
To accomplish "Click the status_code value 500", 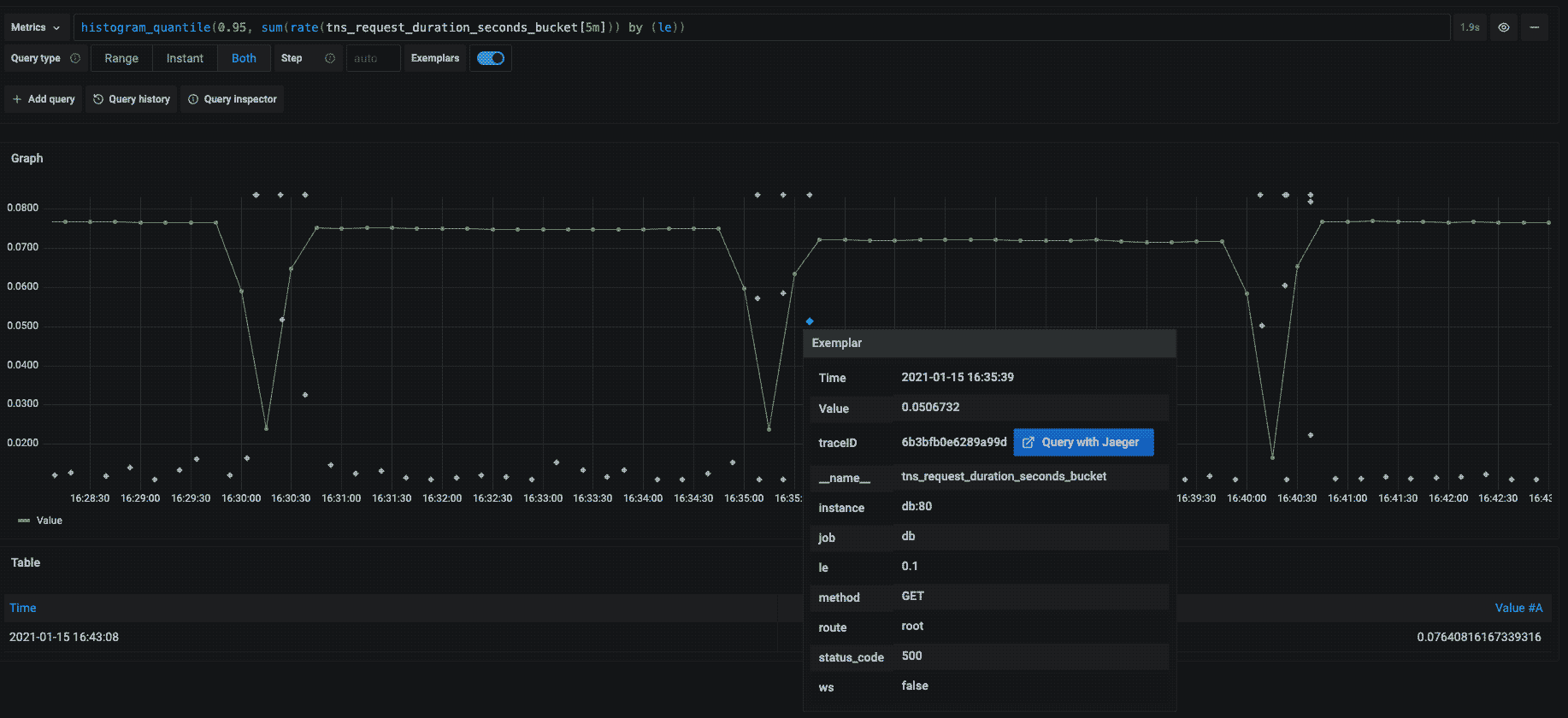I will [911, 656].
